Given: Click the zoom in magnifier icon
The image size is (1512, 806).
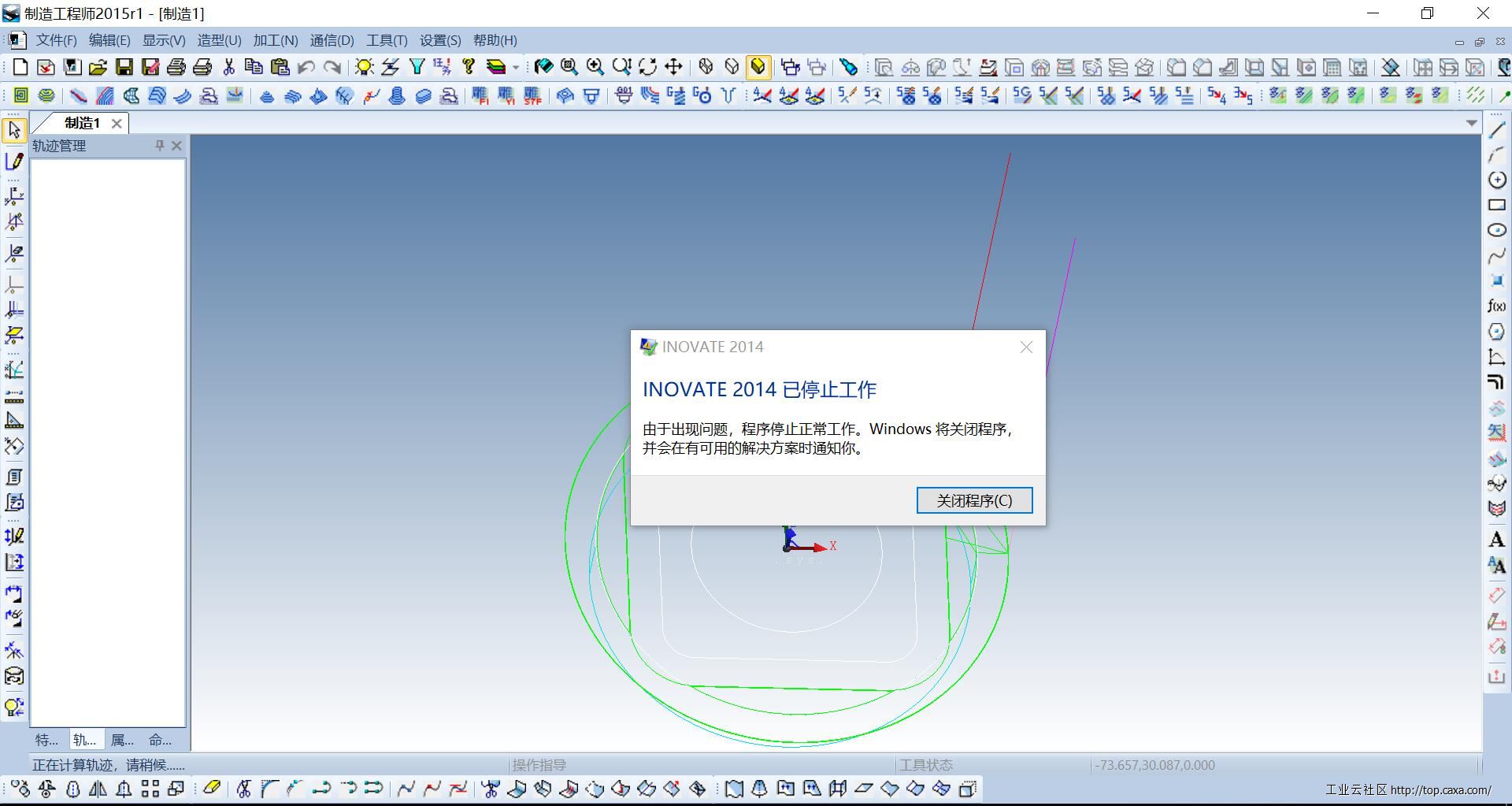Looking at the screenshot, I should [595, 67].
